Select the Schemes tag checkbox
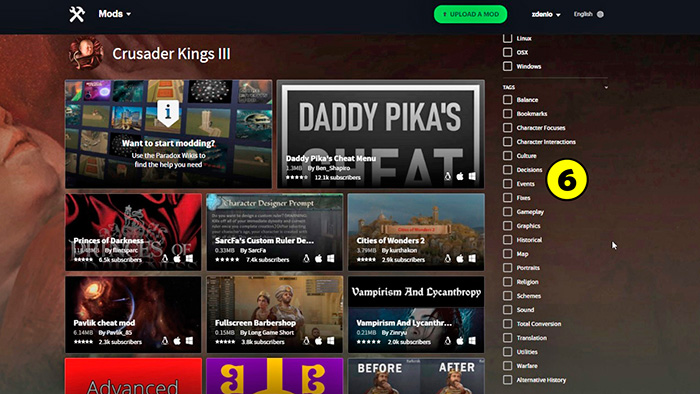This screenshot has height=394, width=700. 508,295
